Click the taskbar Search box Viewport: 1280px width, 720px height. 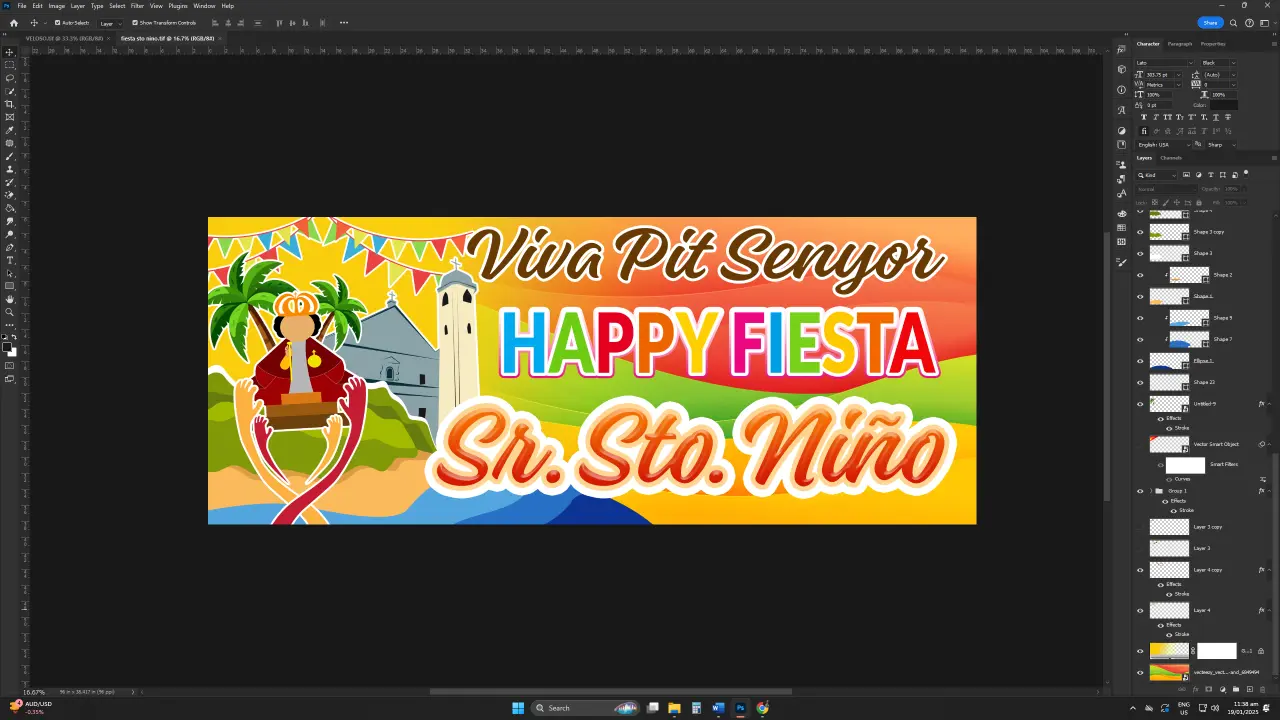point(585,708)
